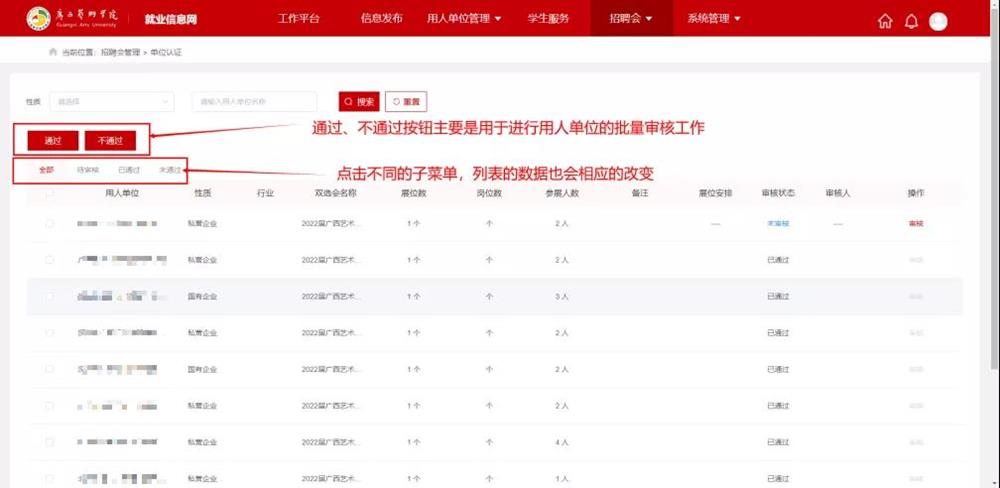Open the 工作平台 menu item
This screenshot has width=1000, height=488.
(x=298, y=19)
